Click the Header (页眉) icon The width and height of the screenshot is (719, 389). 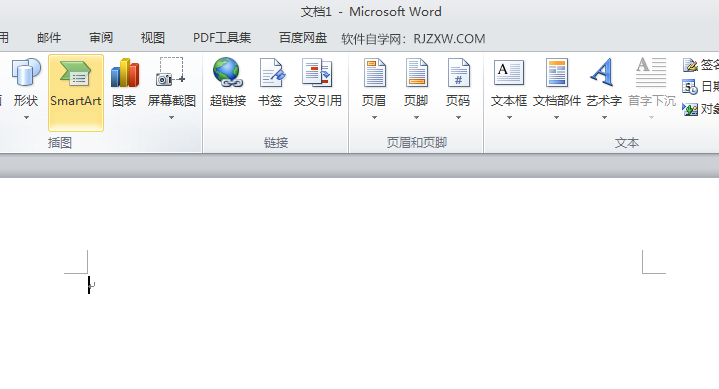(374, 72)
